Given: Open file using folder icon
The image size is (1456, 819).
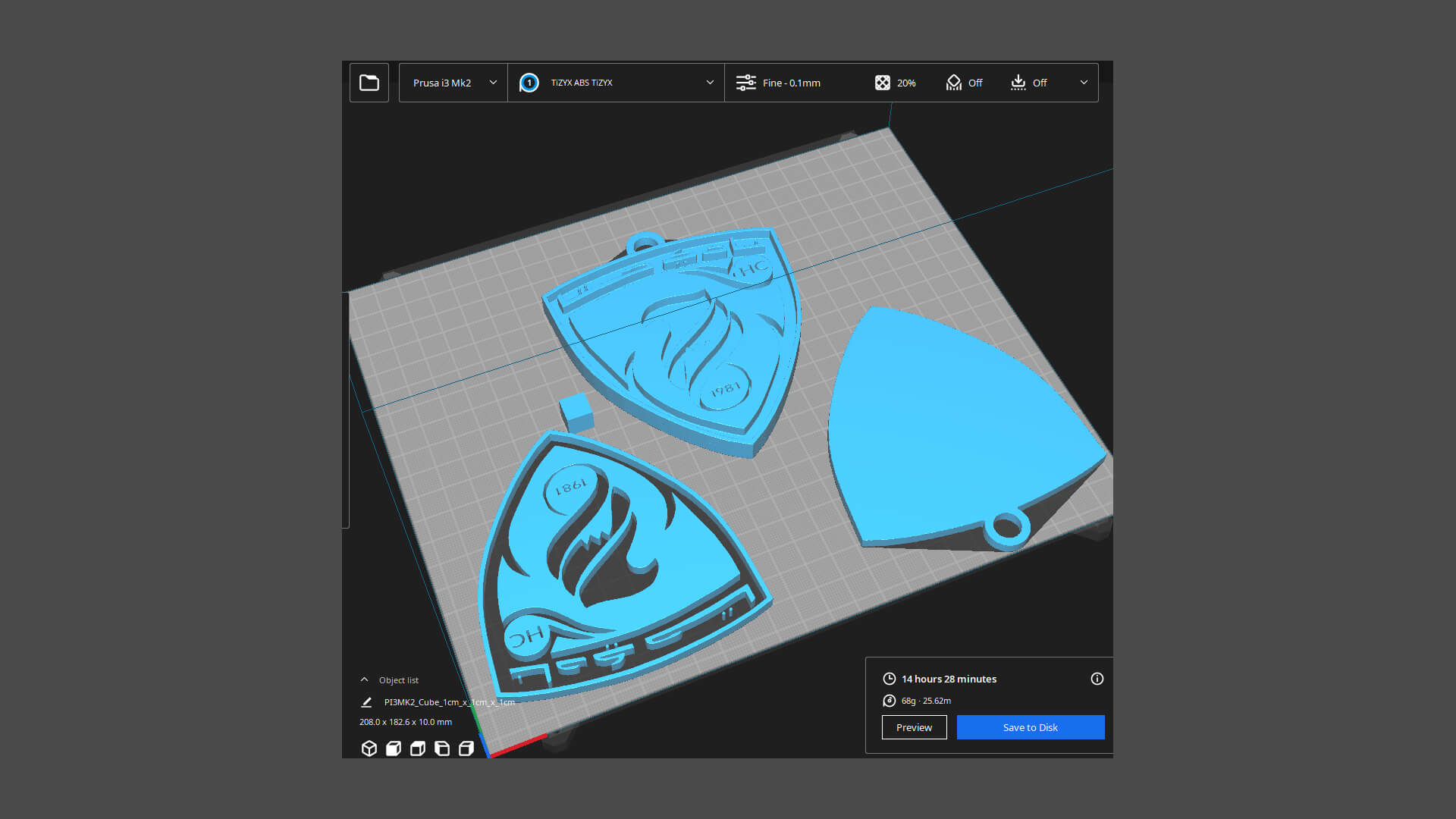Looking at the screenshot, I should click(369, 83).
